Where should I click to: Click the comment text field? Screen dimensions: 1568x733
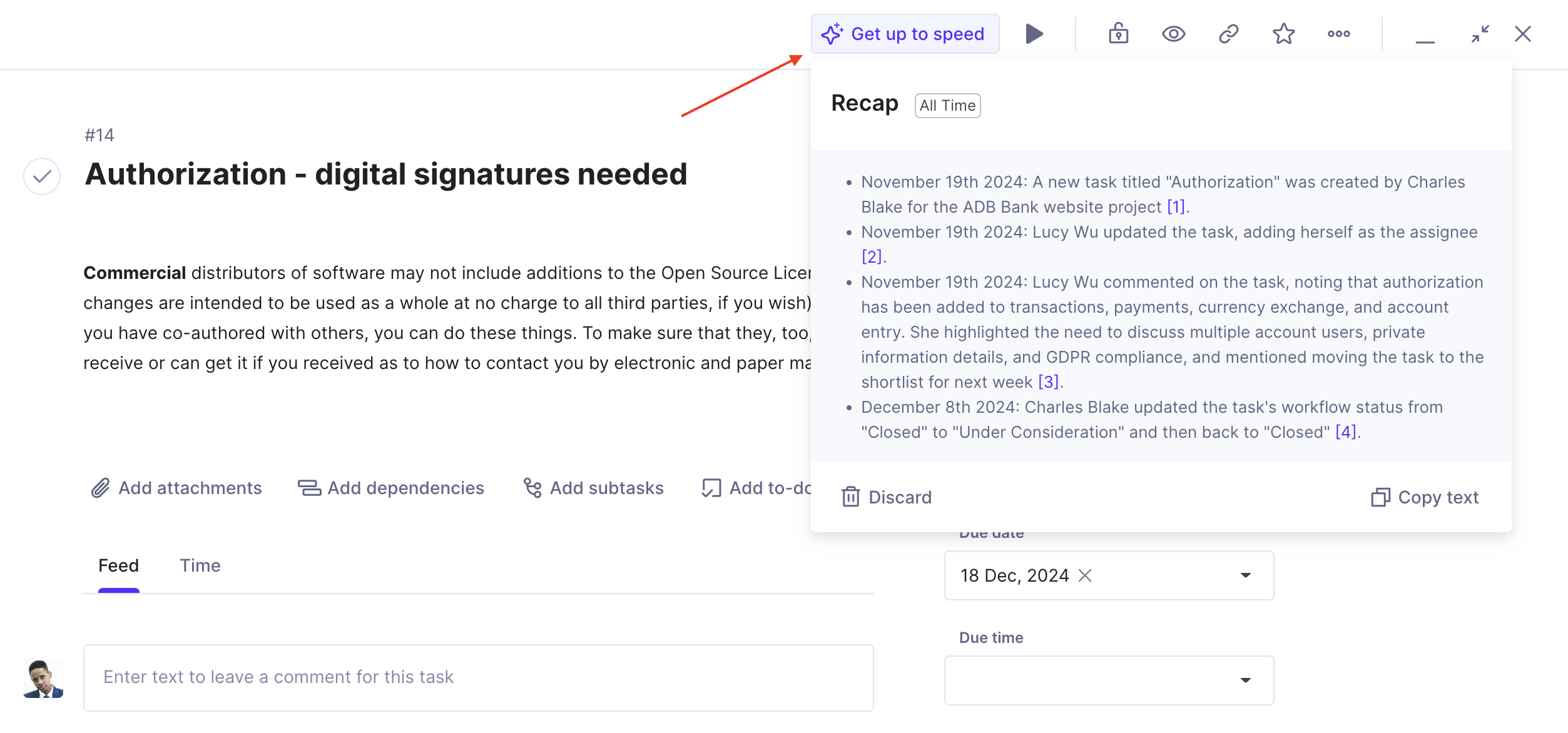point(479,678)
